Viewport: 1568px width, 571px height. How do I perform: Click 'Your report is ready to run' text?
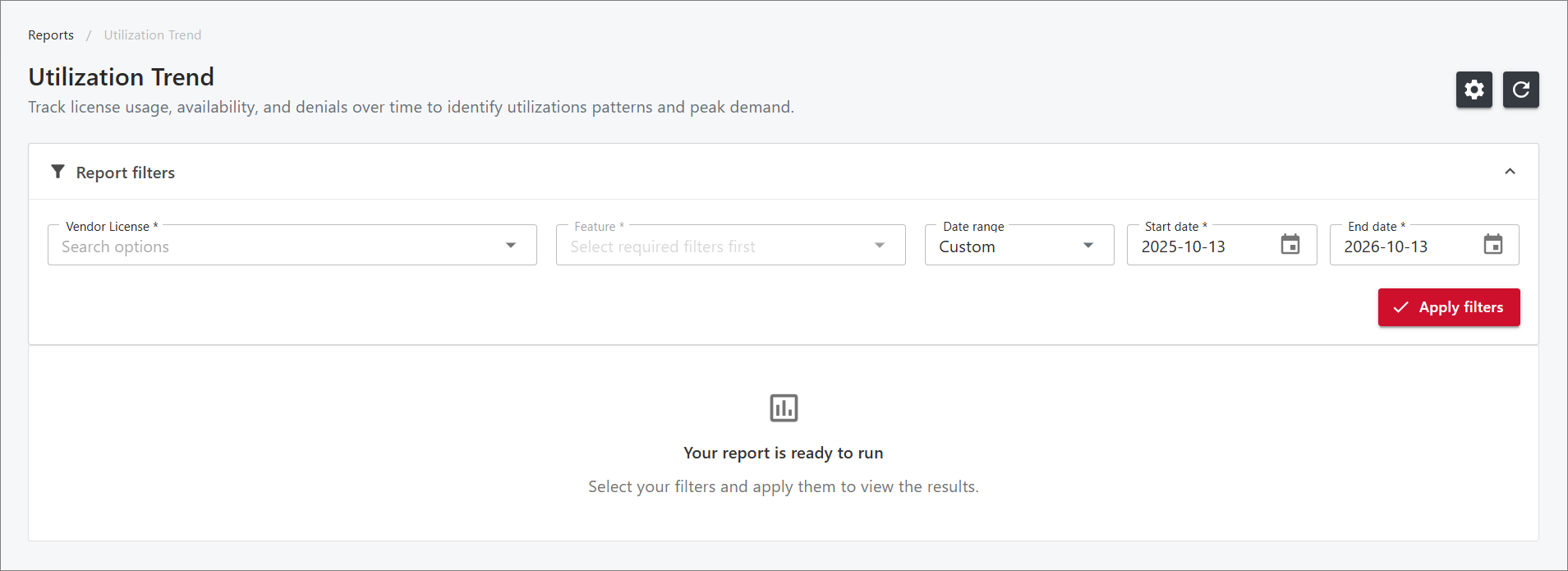point(784,453)
